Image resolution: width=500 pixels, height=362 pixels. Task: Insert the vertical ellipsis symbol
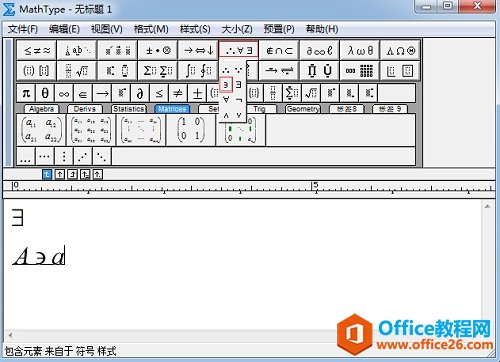[x=64, y=156]
